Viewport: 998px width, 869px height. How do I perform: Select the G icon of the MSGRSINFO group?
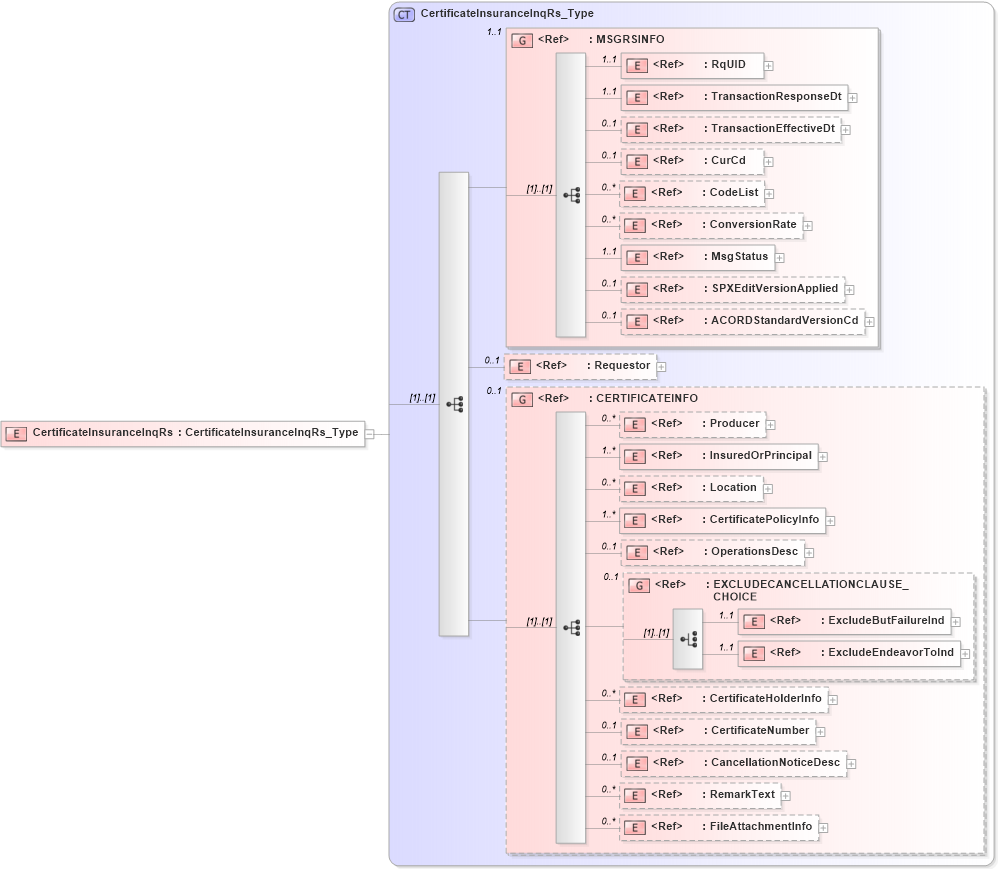(522, 40)
